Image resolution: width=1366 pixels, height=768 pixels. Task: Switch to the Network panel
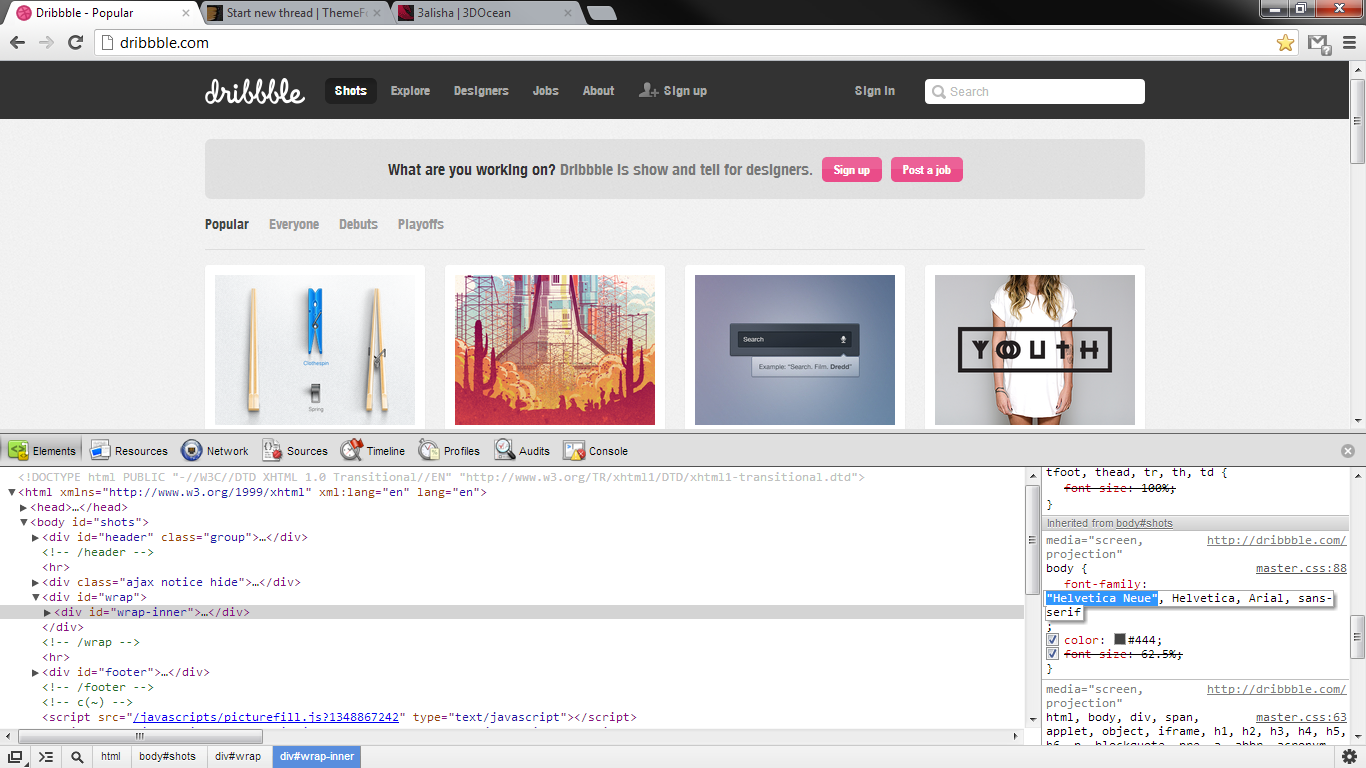point(214,451)
